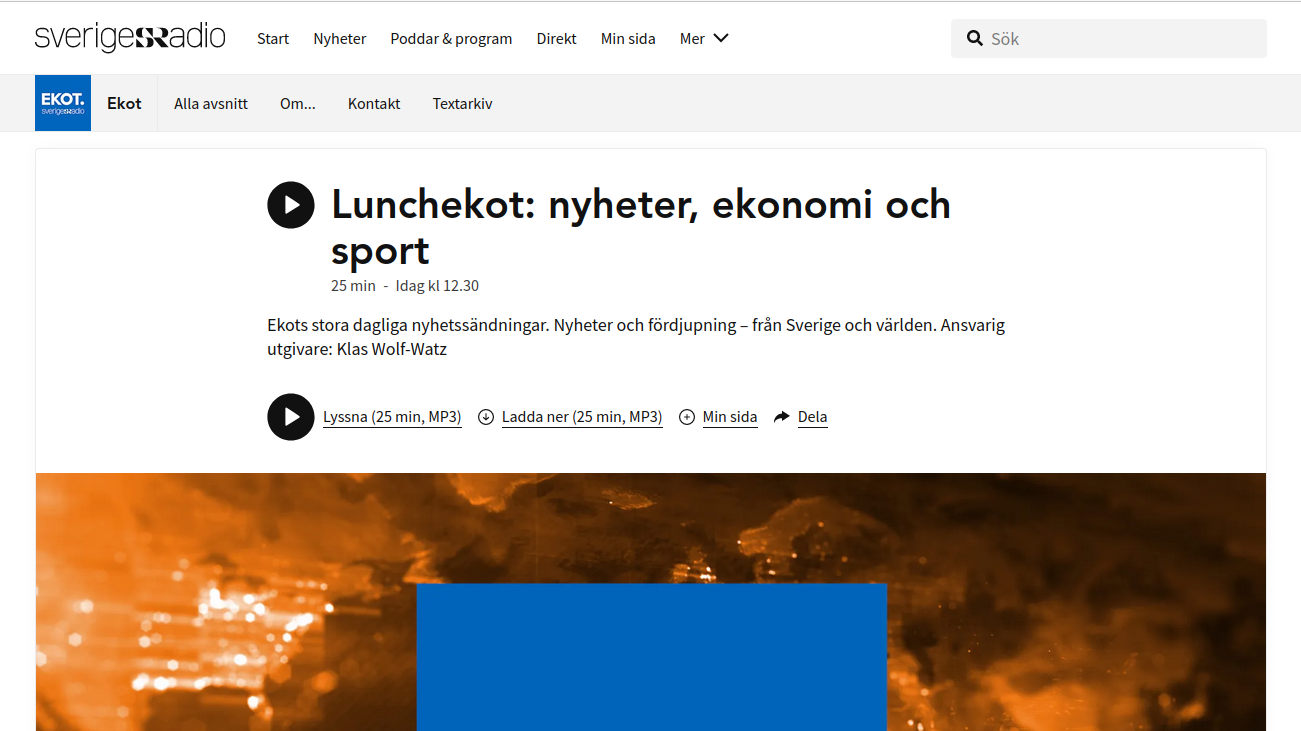Click the Sveriges Radio logo
Image resolution: width=1301 pixels, height=731 pixels.
coord(130,38)
